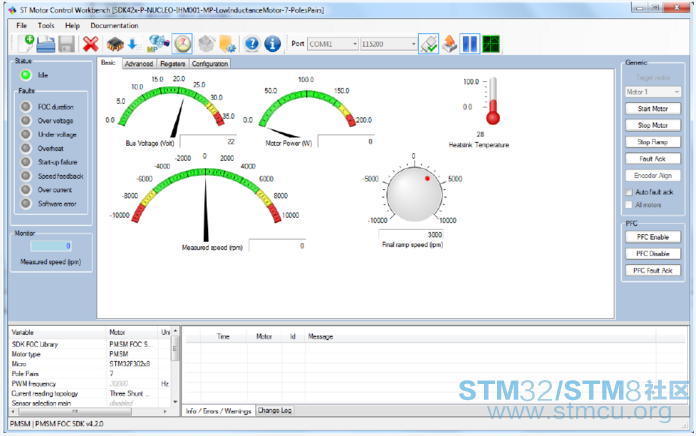Click the PFC Disable button

click(x=652, y=254)
